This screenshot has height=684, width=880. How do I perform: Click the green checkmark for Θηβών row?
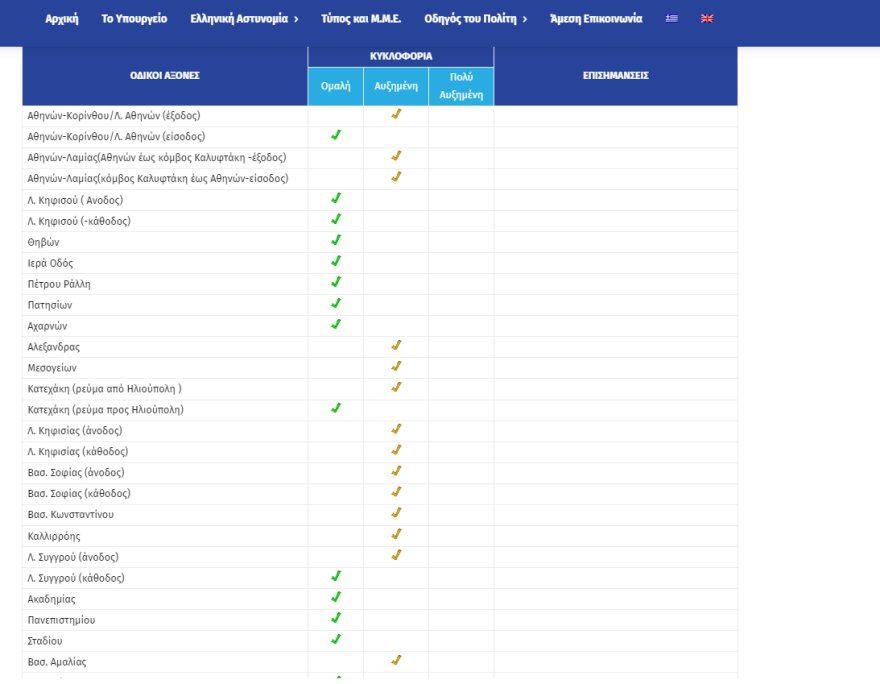(336, 241)
